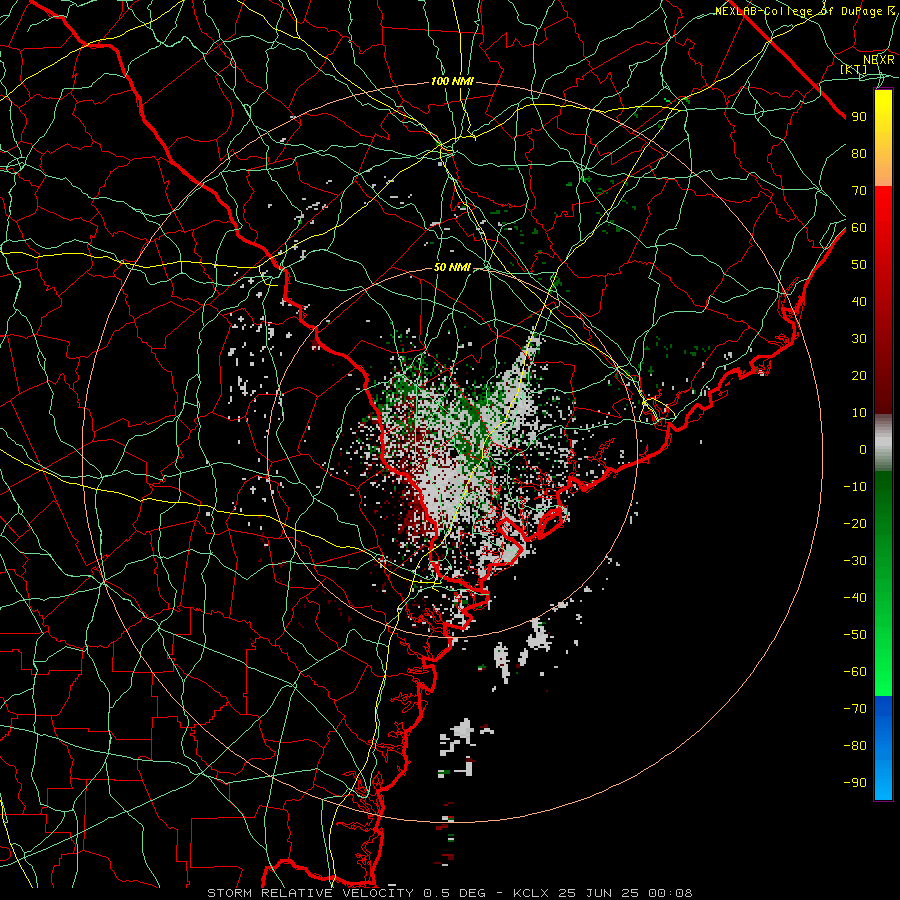
Task: Click the -70 value on velocity scale
Action: pyautogui.click(x=855, y=709)
